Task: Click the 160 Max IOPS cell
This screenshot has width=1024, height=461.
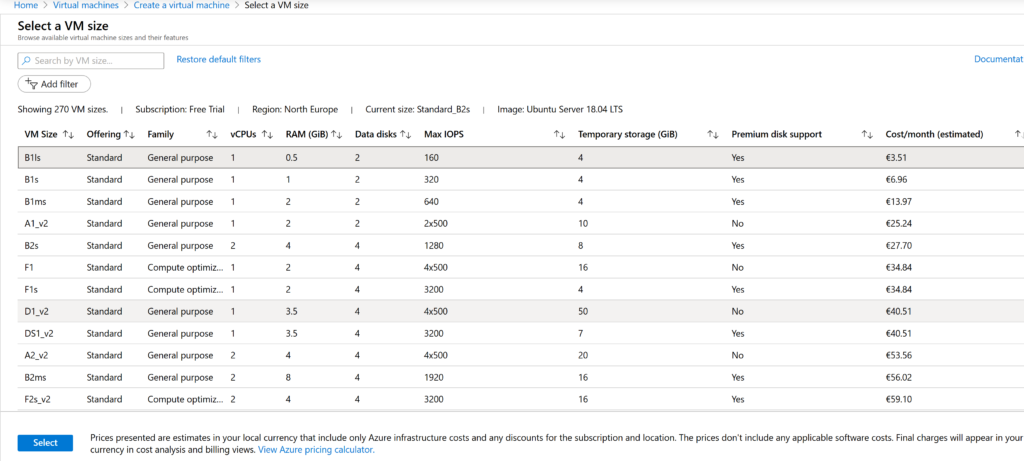Action: [x=431, y=157]
